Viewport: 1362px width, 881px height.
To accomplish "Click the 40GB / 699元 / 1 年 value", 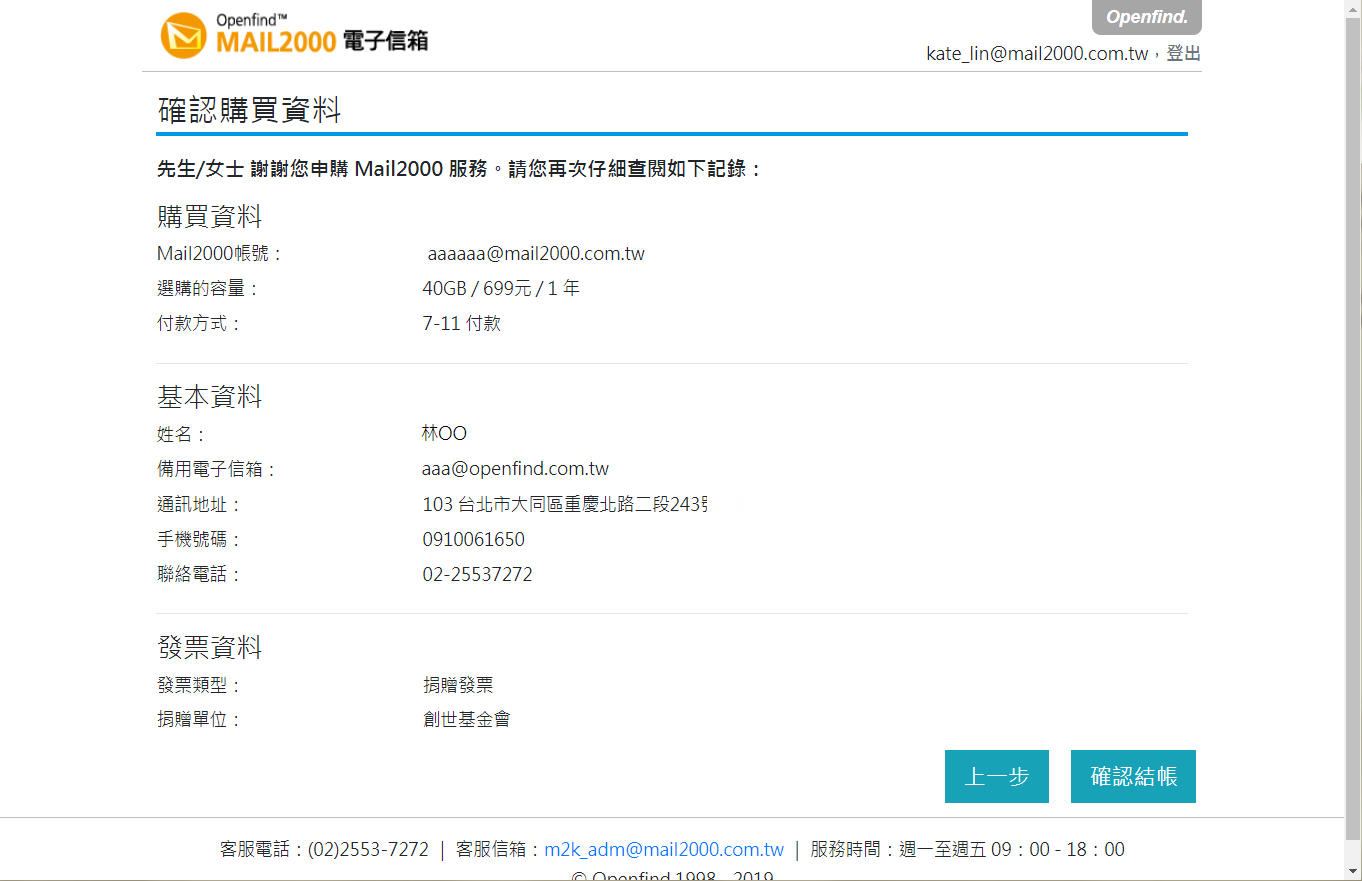I will pos(501,289).
